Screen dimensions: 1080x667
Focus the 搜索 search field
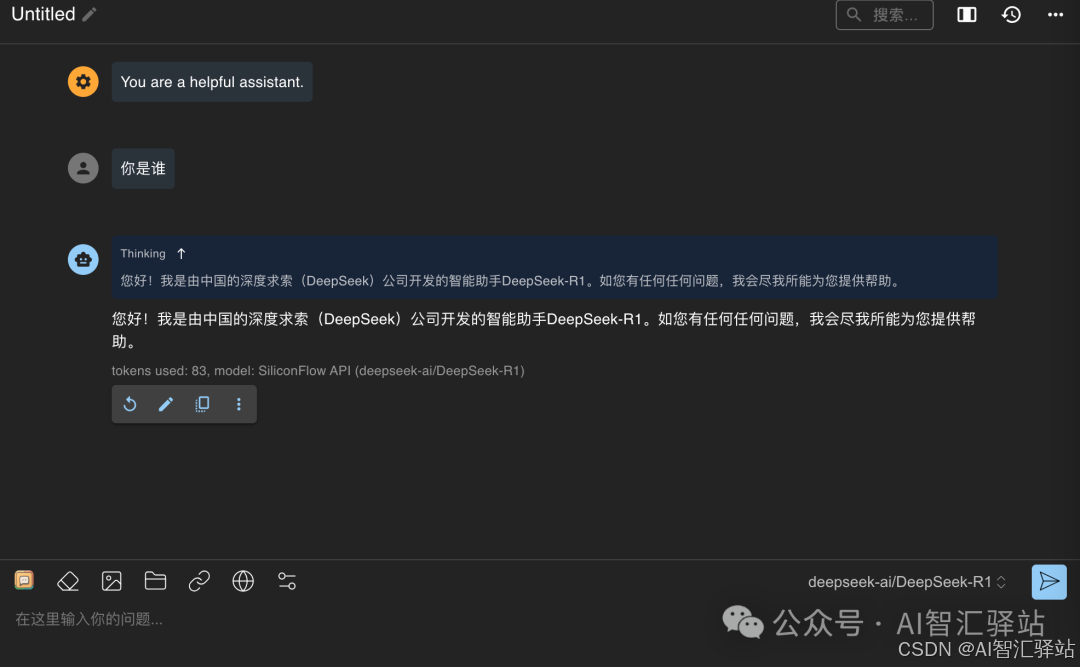tap(884, 14)
